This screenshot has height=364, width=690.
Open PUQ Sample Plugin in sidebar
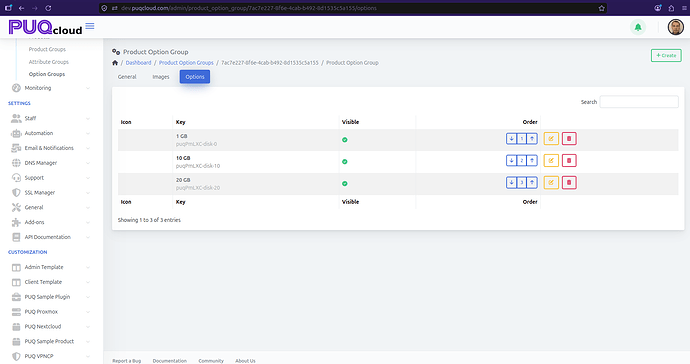[x=47, y=297]
